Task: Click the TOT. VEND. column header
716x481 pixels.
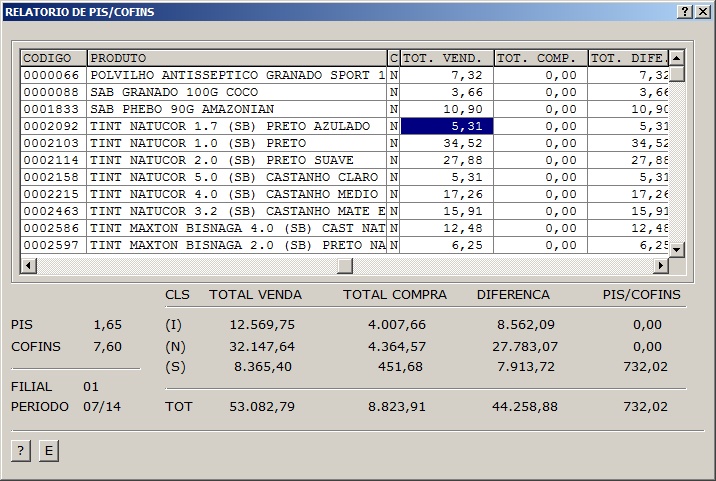Action: point(446,58)
